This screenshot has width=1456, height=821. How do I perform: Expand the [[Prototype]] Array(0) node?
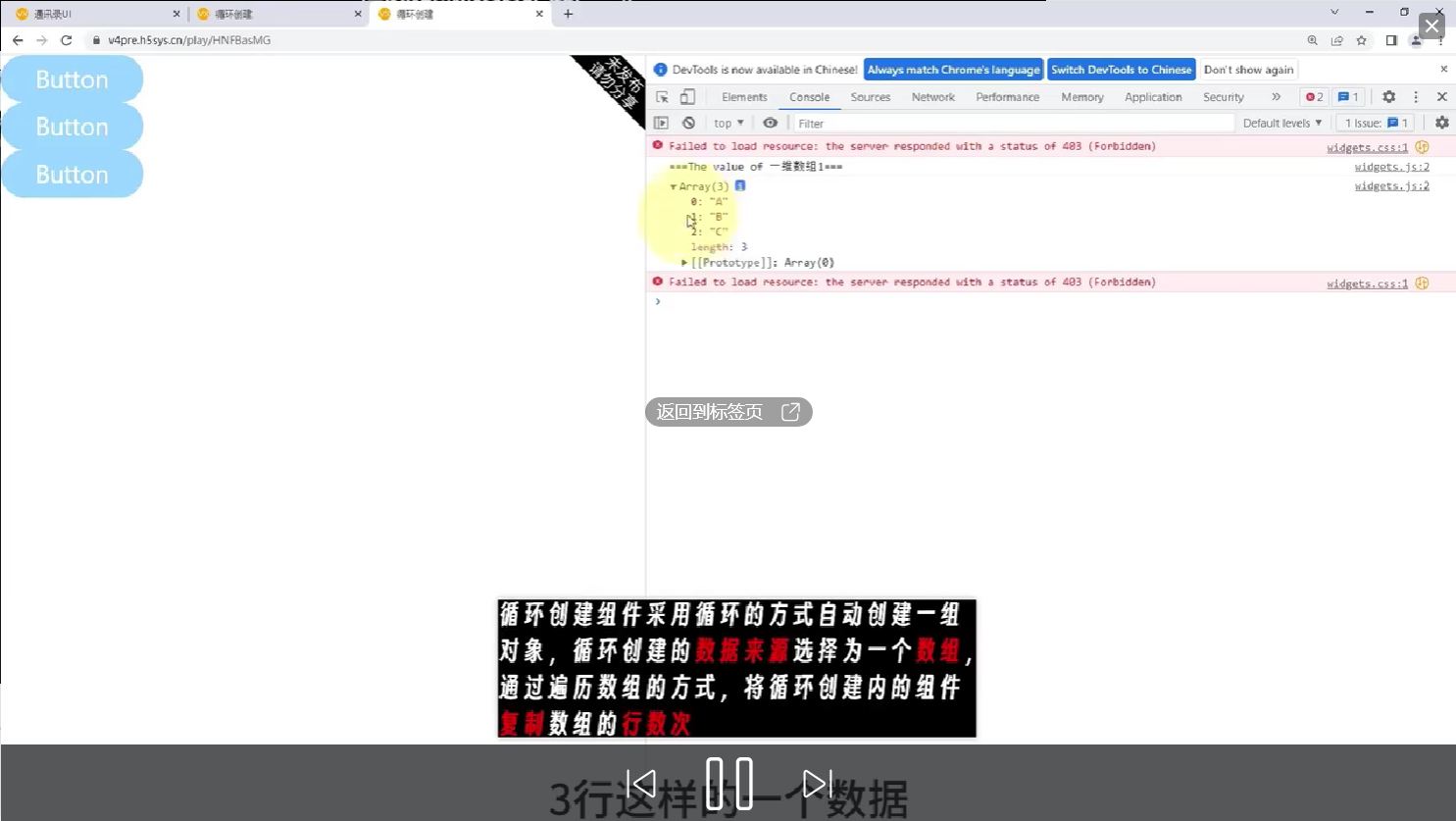pyautogui.click(x=684, y=263)
